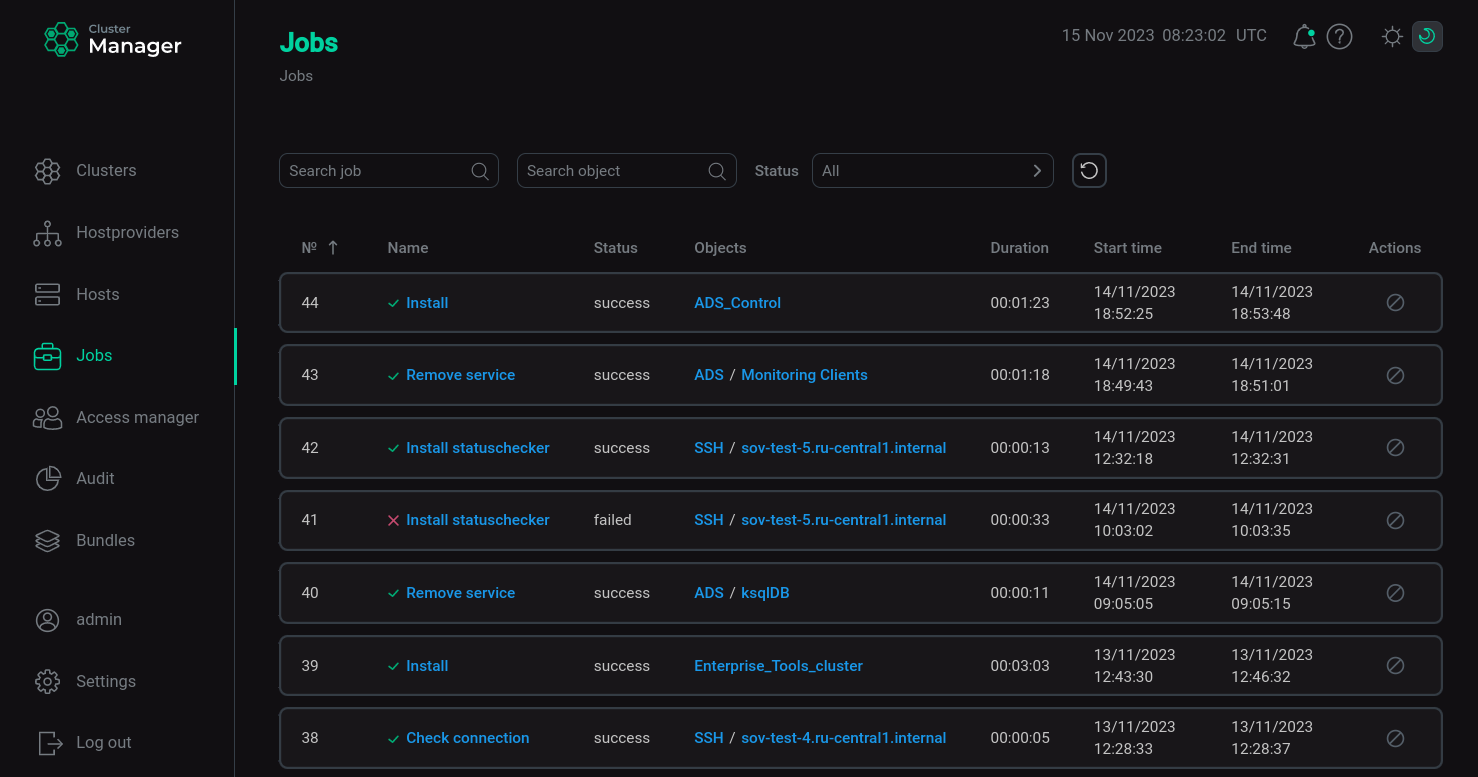Go to Hostproviders in the sidebar
Screen dimensions: 1478x777
(127, 233)
